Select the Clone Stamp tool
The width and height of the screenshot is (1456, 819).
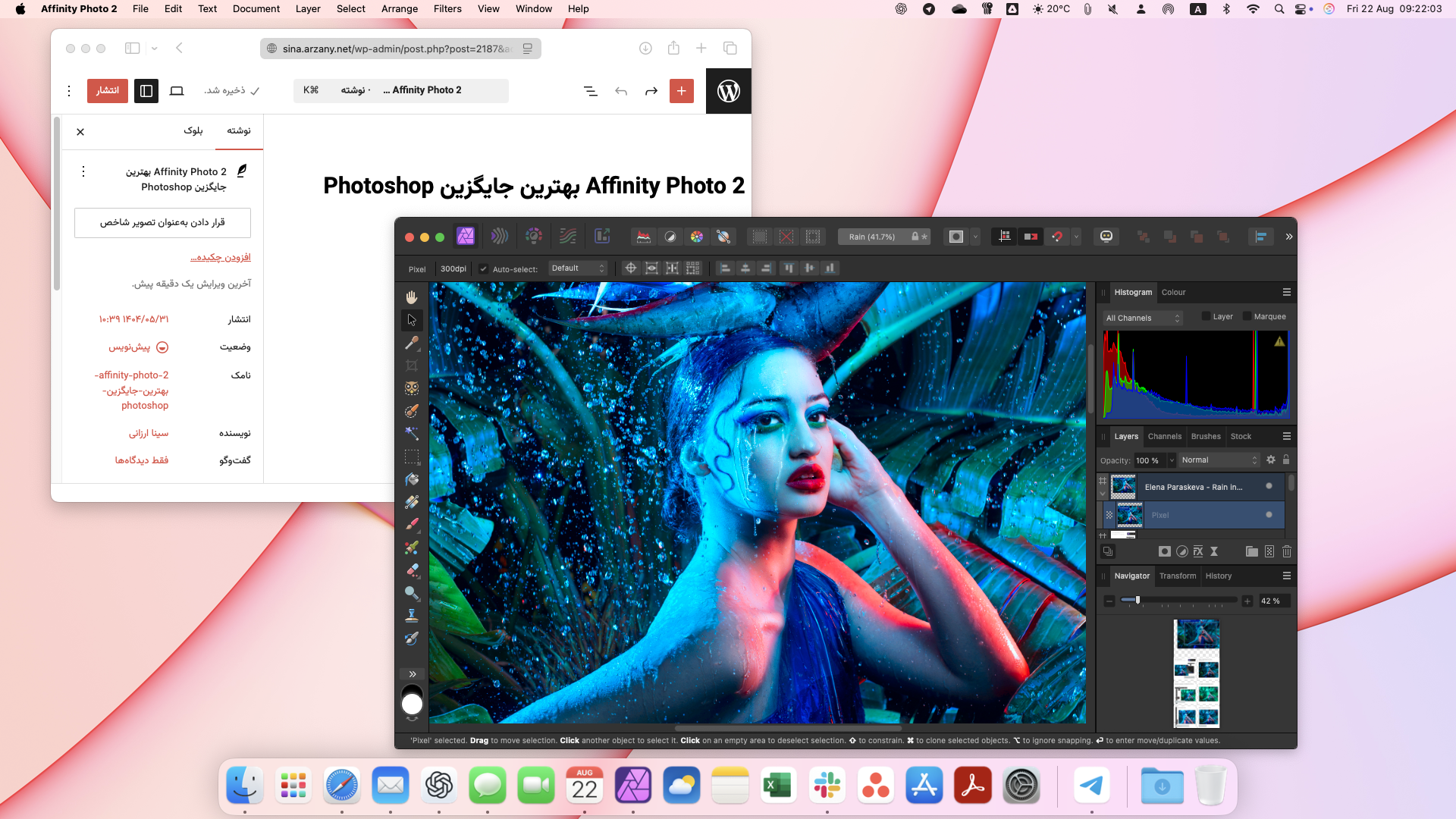(412, 616)
